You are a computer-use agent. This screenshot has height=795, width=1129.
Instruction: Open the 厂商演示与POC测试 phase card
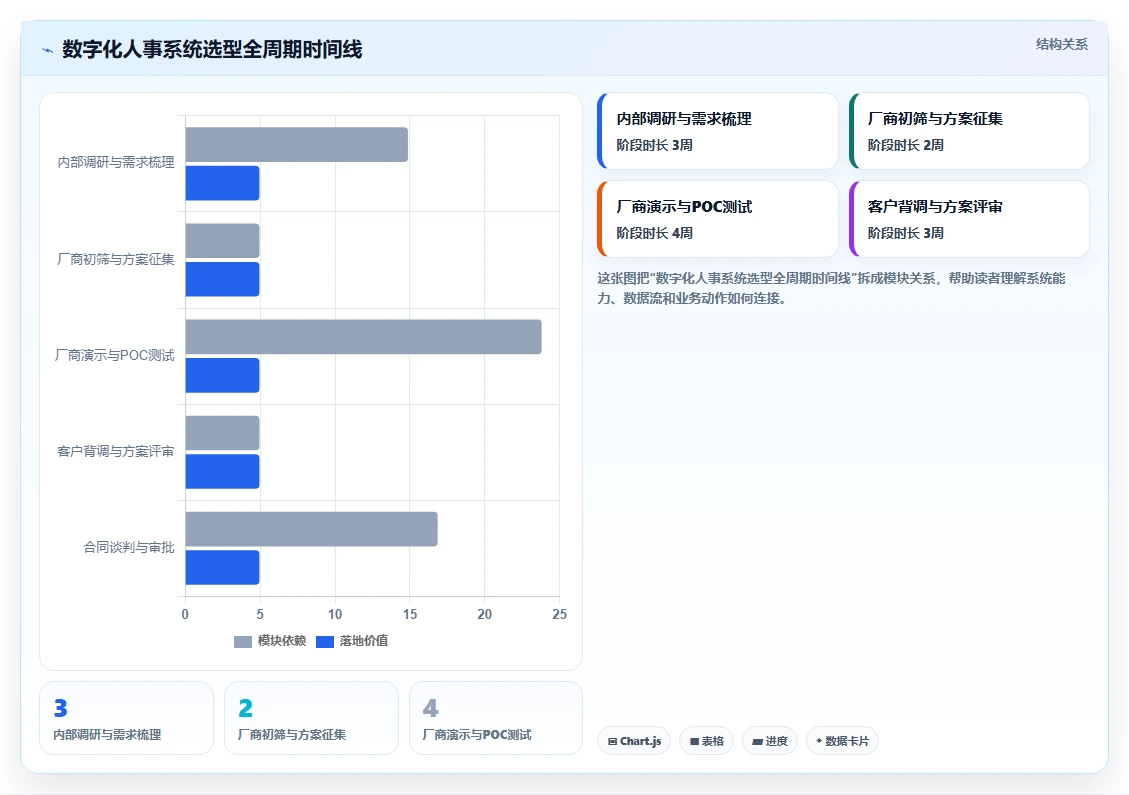click(x=718, y=219)
